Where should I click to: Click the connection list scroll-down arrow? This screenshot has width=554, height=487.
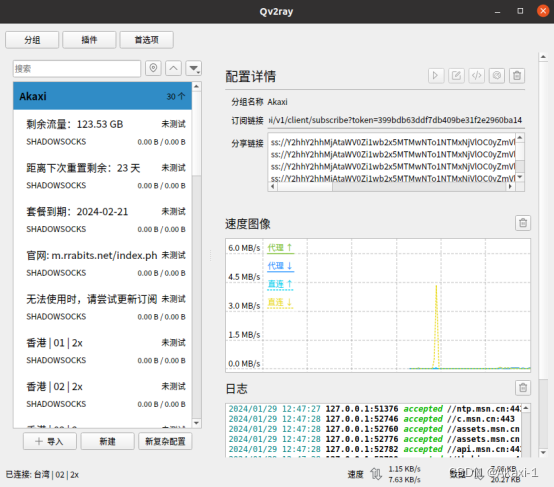point(197,423)
